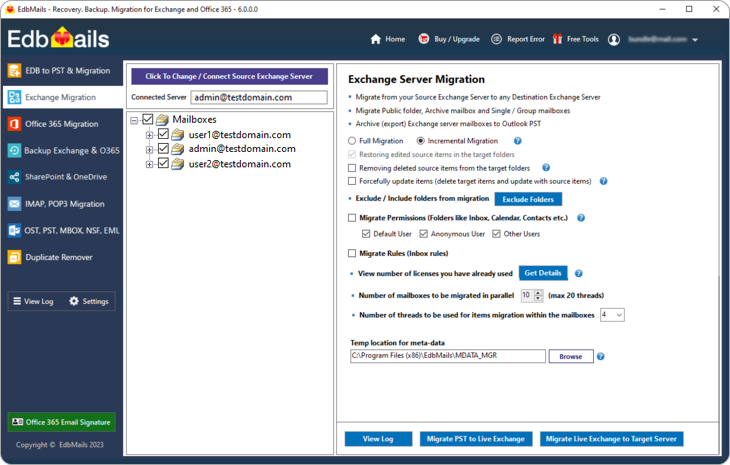Click help icon beside the Browse button
Viewport: 730px width, 465px height.
point(601,357)
